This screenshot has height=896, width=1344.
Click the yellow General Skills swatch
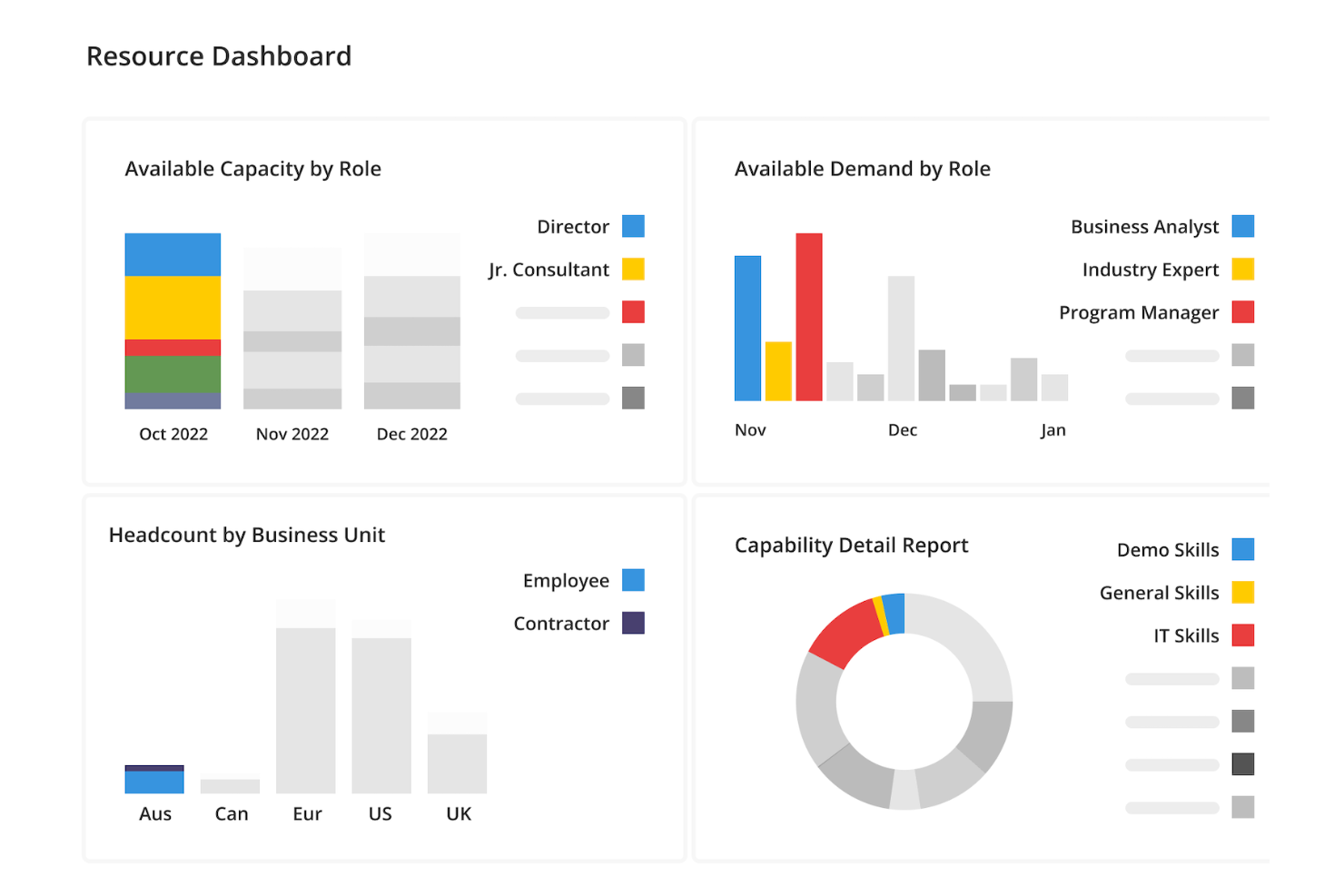pos(1243,592)
